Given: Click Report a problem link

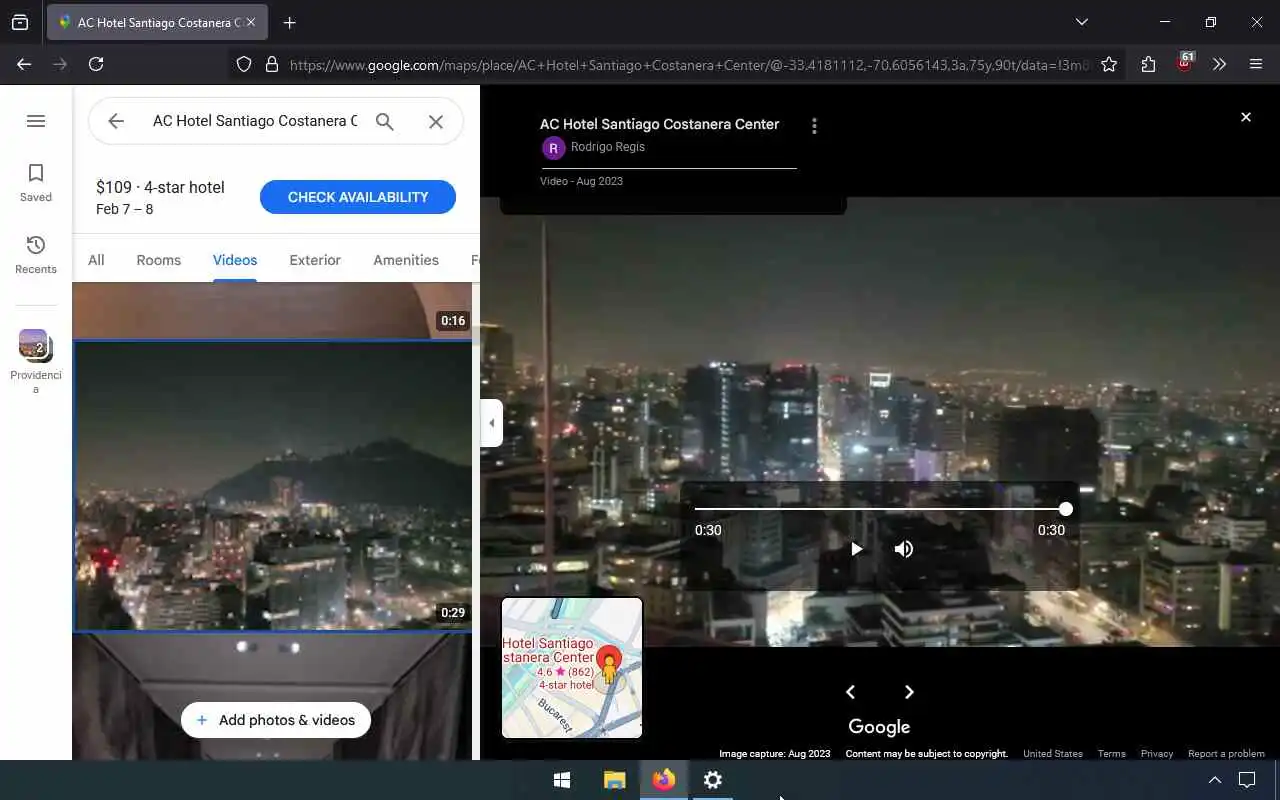Looking at the screenshot, I should (x=1226, y=754).
